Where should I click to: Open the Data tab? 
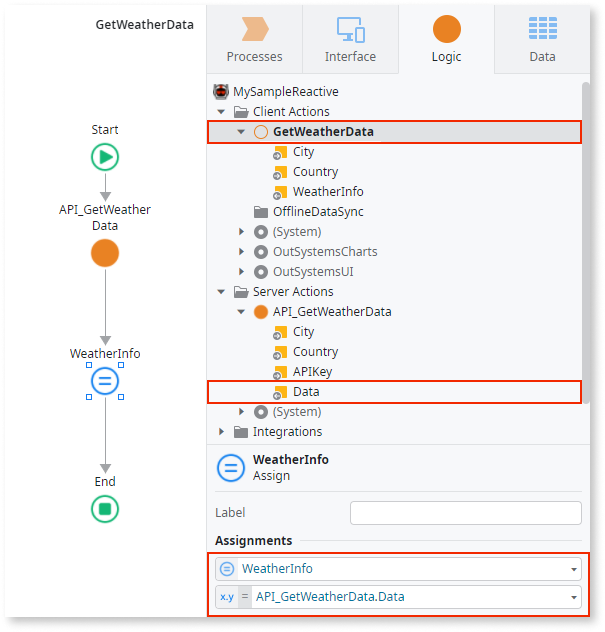[542, 40]
